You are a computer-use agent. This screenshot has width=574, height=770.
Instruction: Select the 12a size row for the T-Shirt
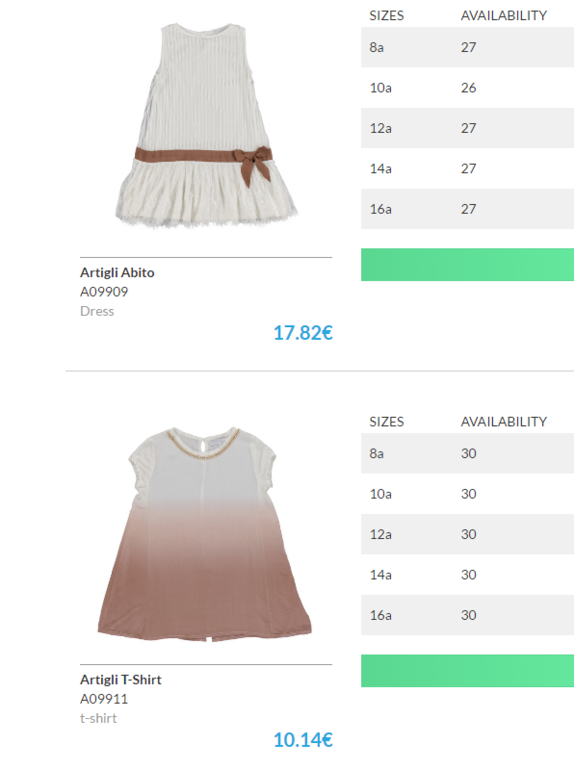[467, 534]
